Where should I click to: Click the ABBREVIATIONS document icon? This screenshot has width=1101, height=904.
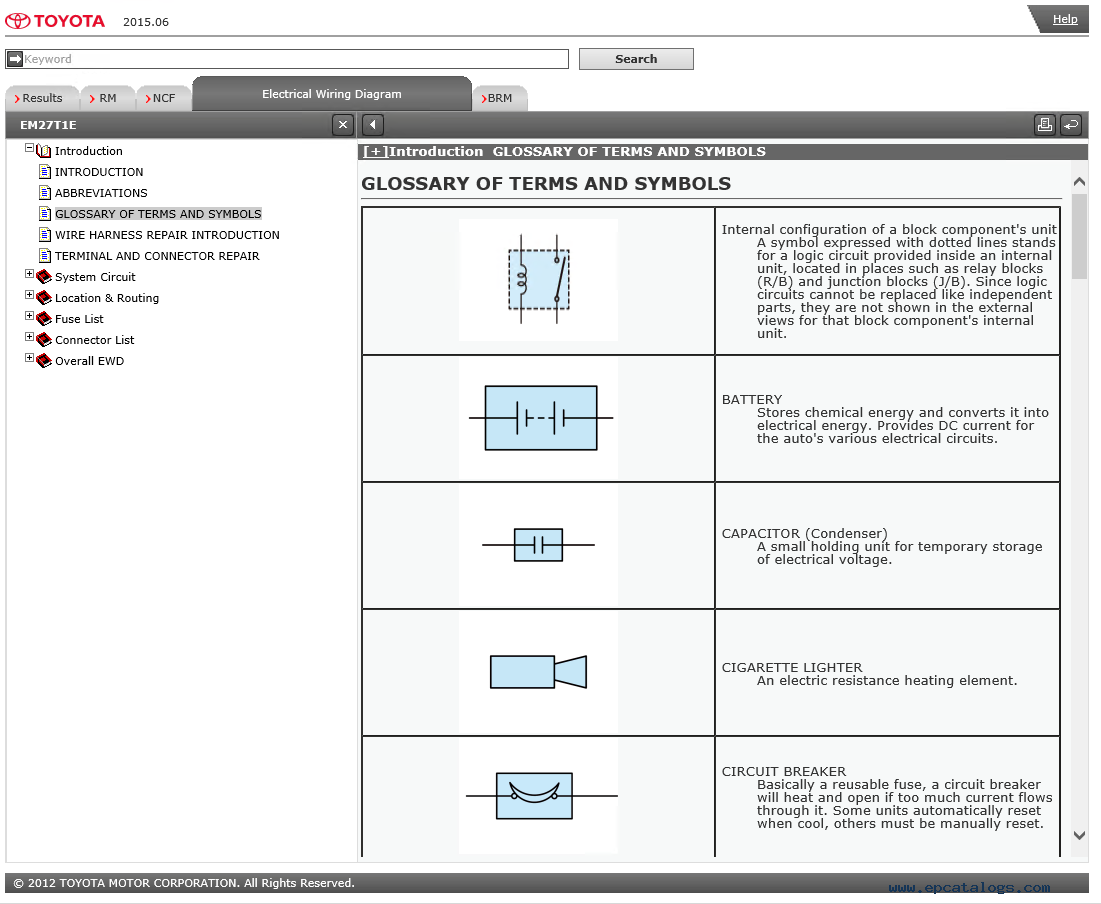click(45, 193)
